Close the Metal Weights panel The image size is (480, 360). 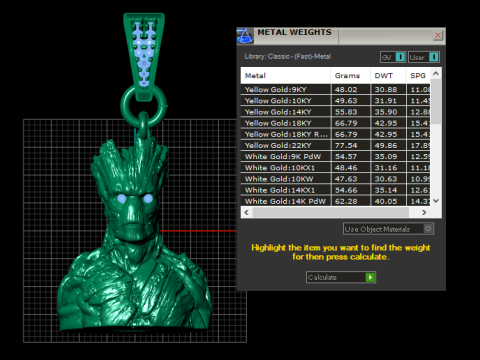coord(438,35)
